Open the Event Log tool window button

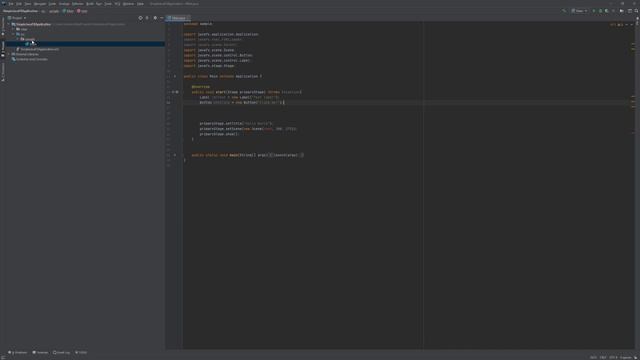[61, 353]
